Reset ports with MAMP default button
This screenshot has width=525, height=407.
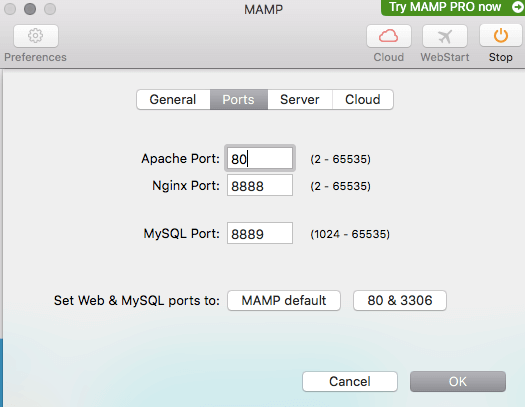(284, 301)
